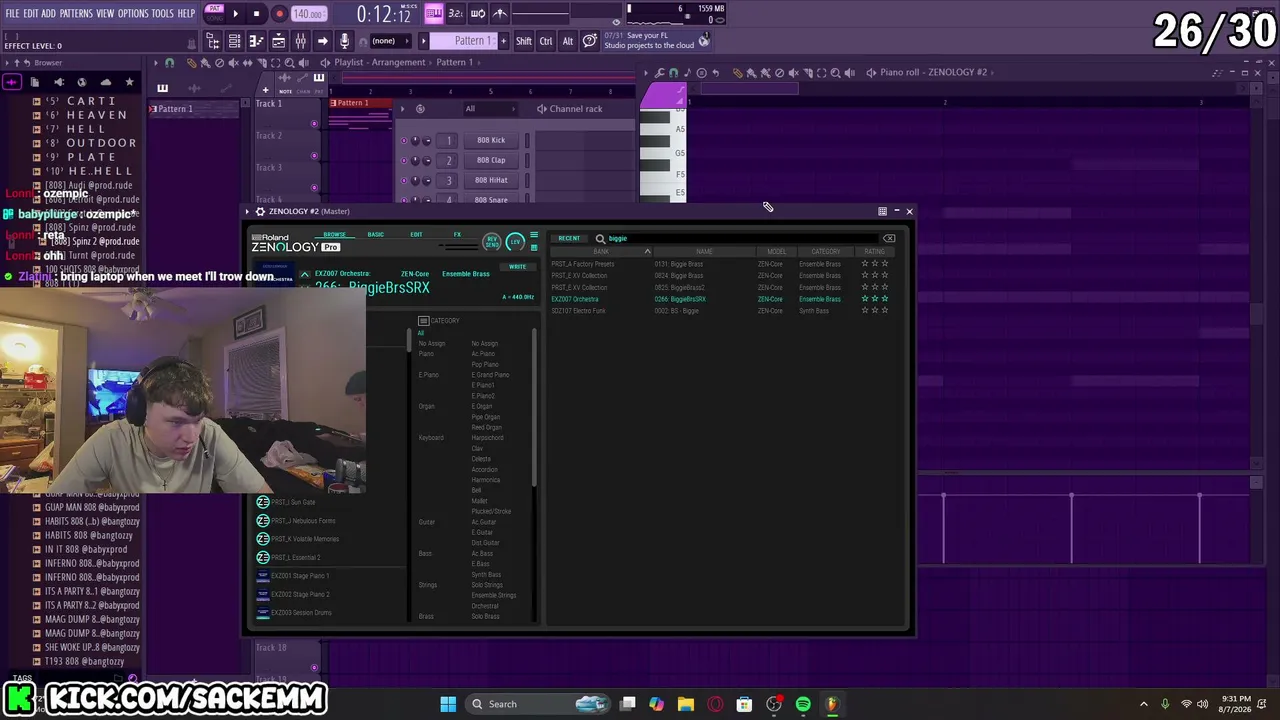Select the 808 Clap channel button
Viewport: 1280px width, 720px height.
pos(491,160)
